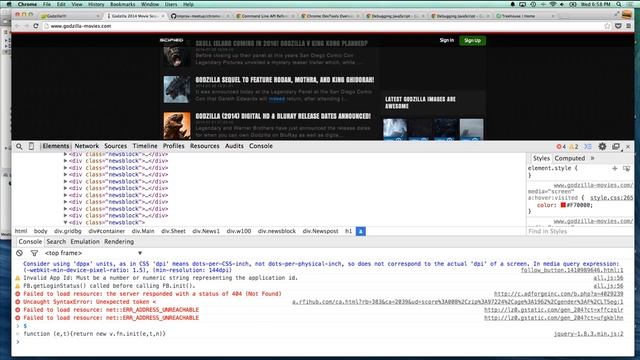Open the Digital HD & Bluray release headline
The image size is (640, 360).
[x=283, y=116]
